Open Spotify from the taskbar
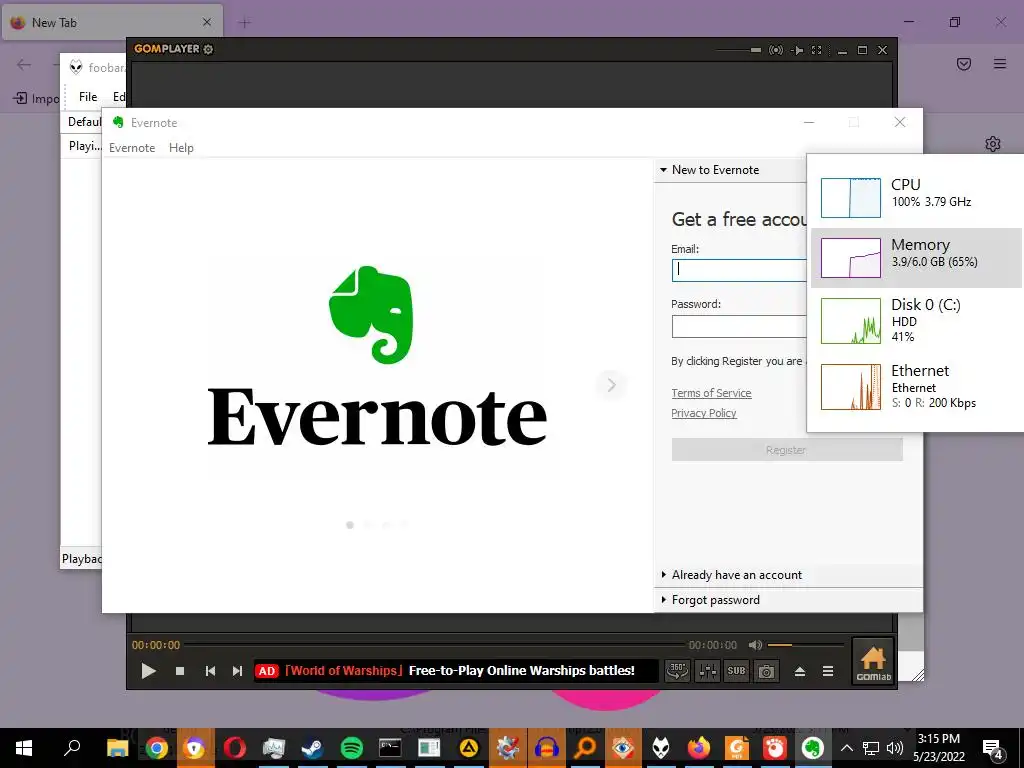 pyautogui.click(x=351, y=748)
